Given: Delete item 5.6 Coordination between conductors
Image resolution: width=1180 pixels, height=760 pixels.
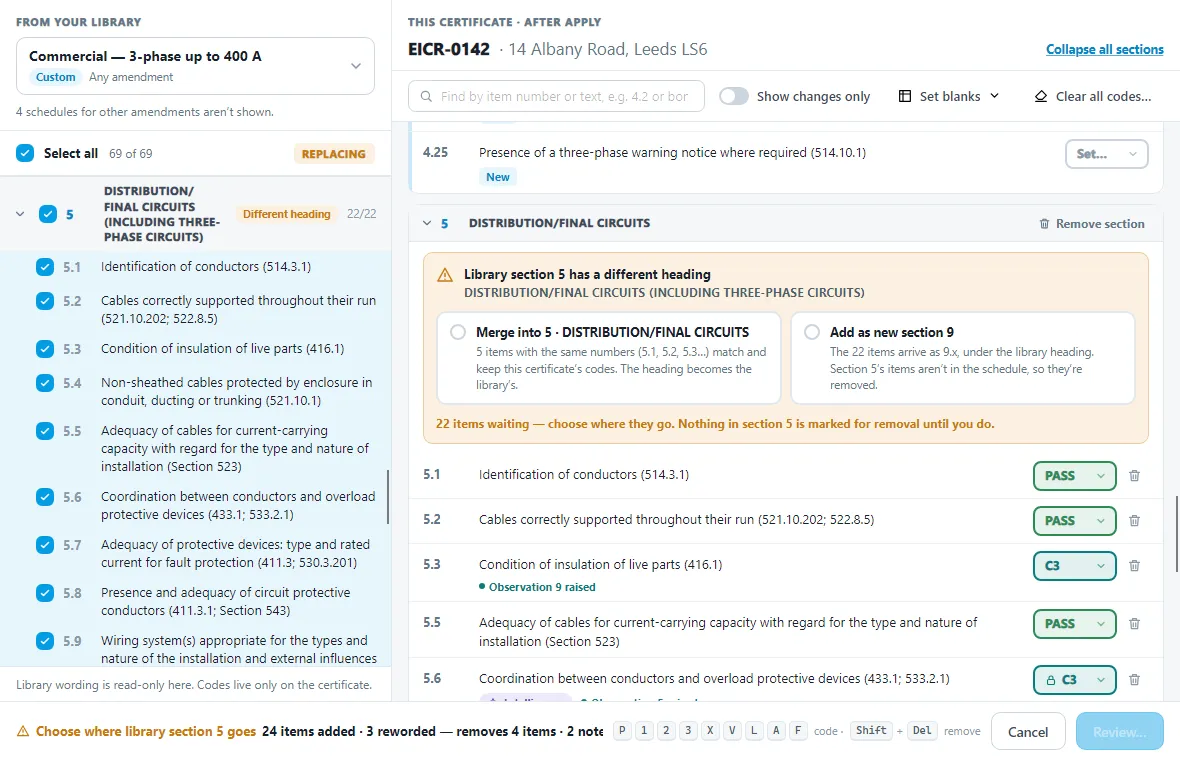Looking at the screenshot, I should [x=1134, y=679].
